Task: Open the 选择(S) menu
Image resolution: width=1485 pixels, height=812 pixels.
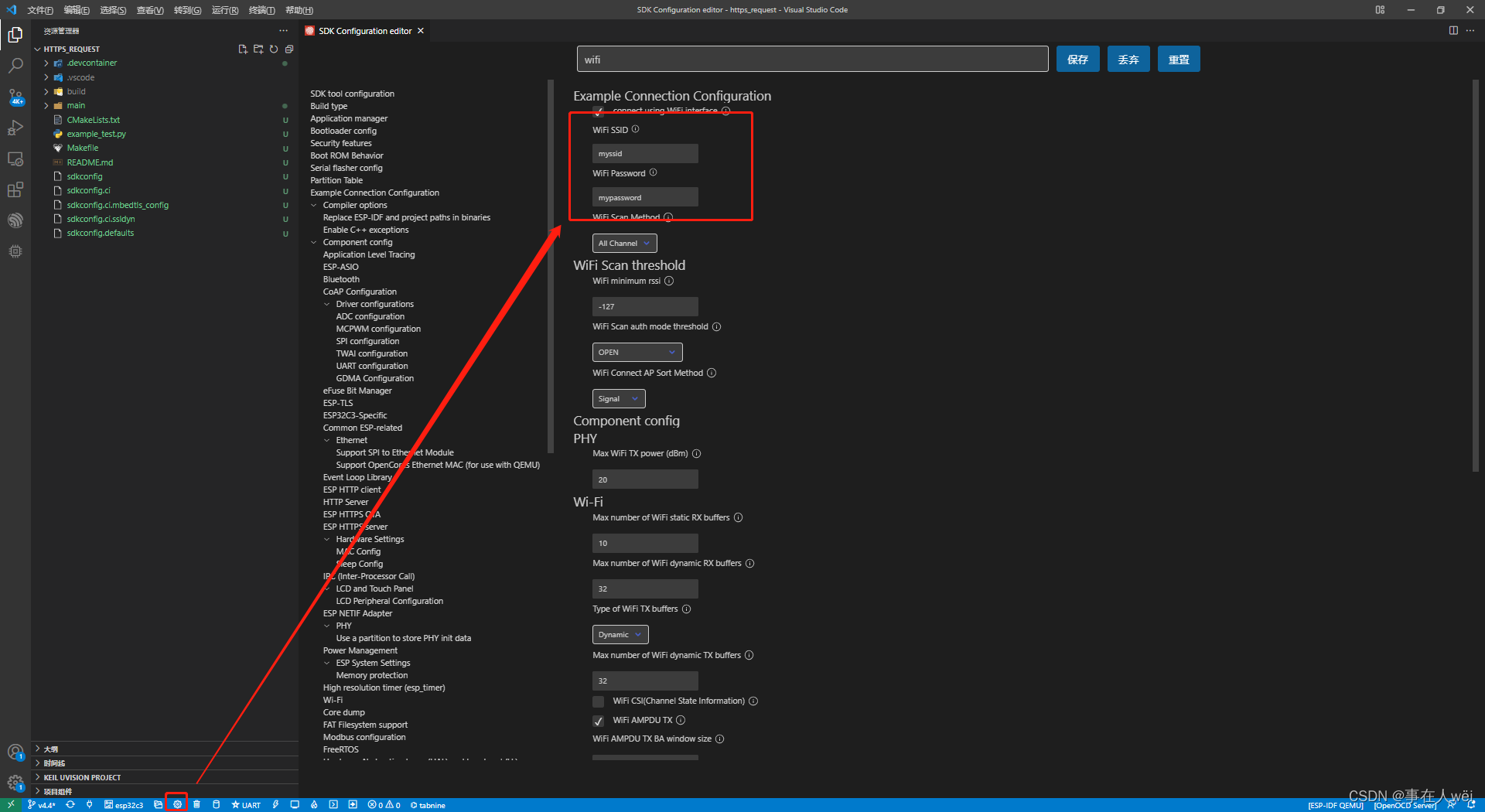Action: point(113,10)
